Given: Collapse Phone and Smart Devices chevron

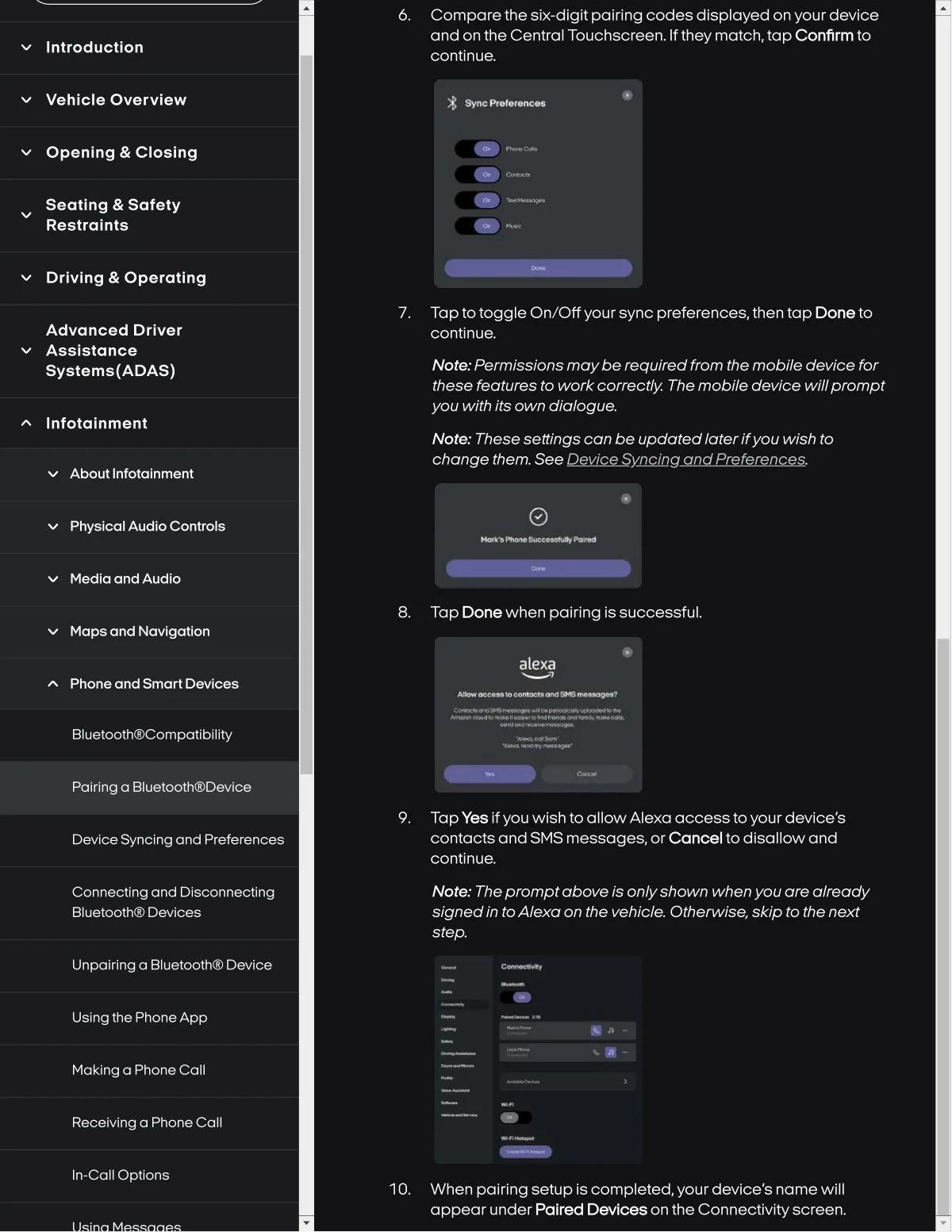Looking at the screenshot, I should (53, 684).
